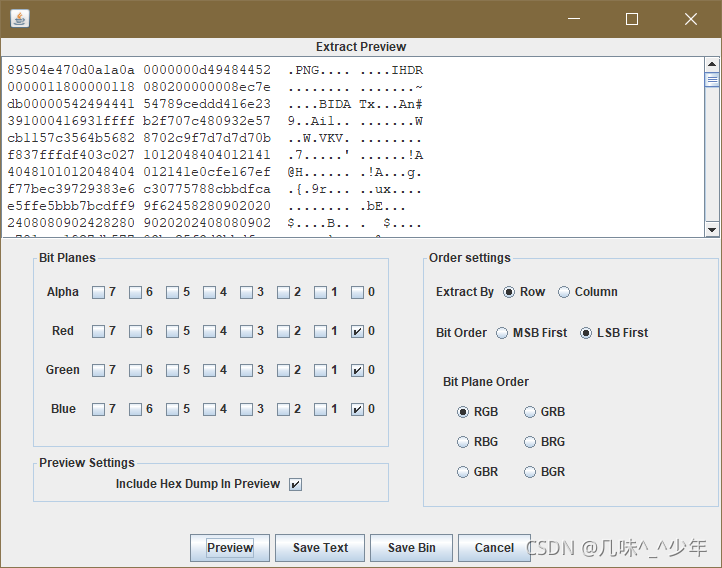Click the Preview button

coord(230,548)
